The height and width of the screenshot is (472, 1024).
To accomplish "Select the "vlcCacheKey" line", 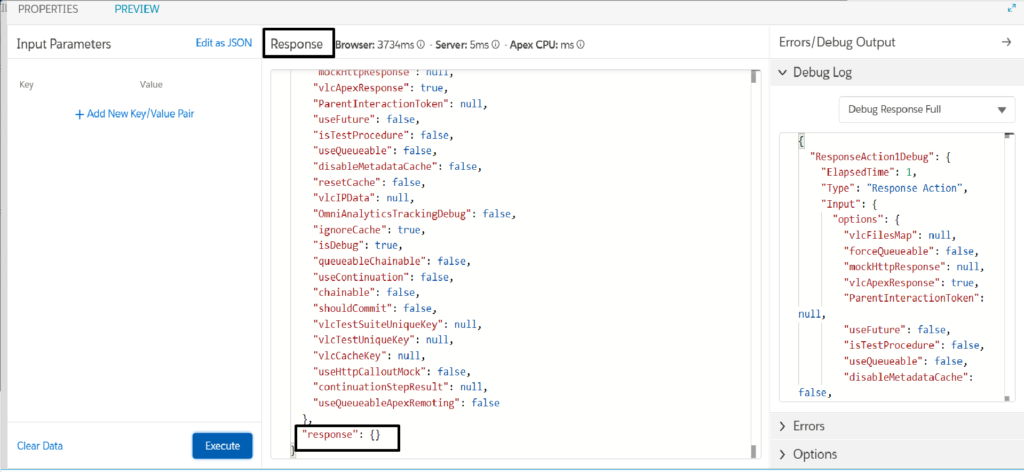I will (368, 356).
